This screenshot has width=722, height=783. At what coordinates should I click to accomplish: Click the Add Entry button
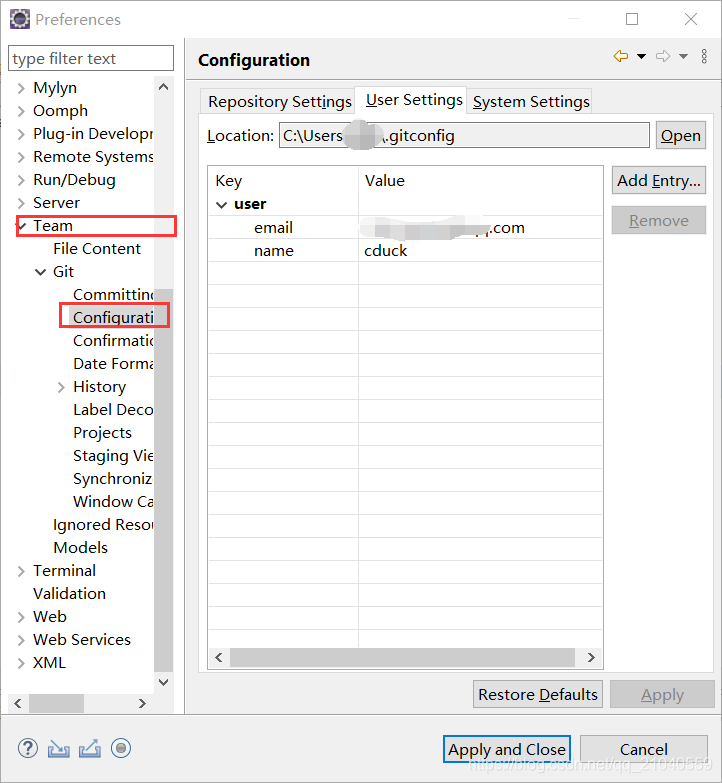click(659, 180)
